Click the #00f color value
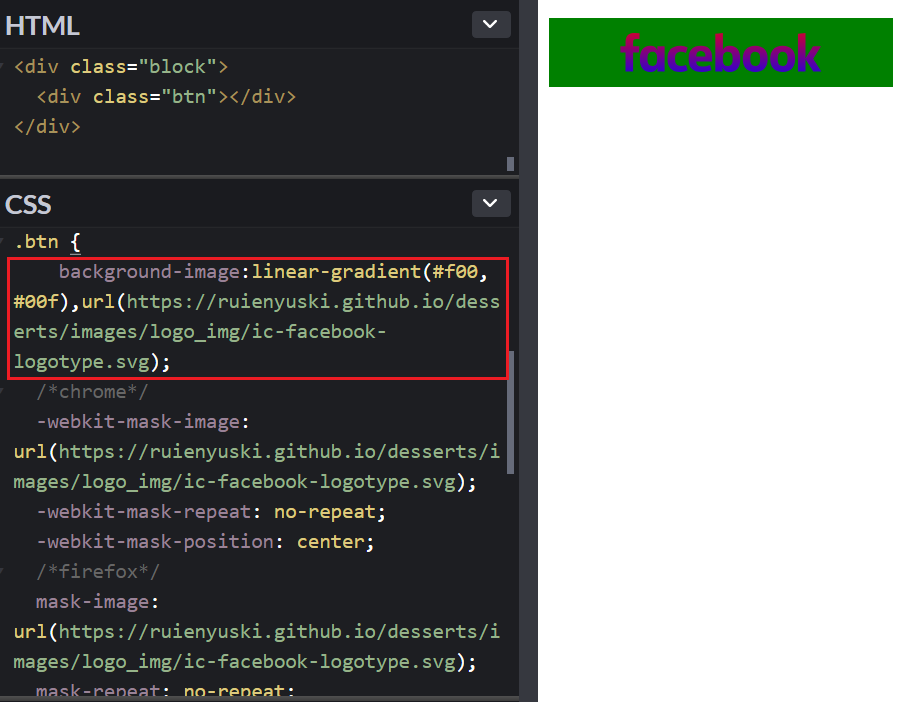This screenshot has height=702, width=902. (x=36, y=302)
